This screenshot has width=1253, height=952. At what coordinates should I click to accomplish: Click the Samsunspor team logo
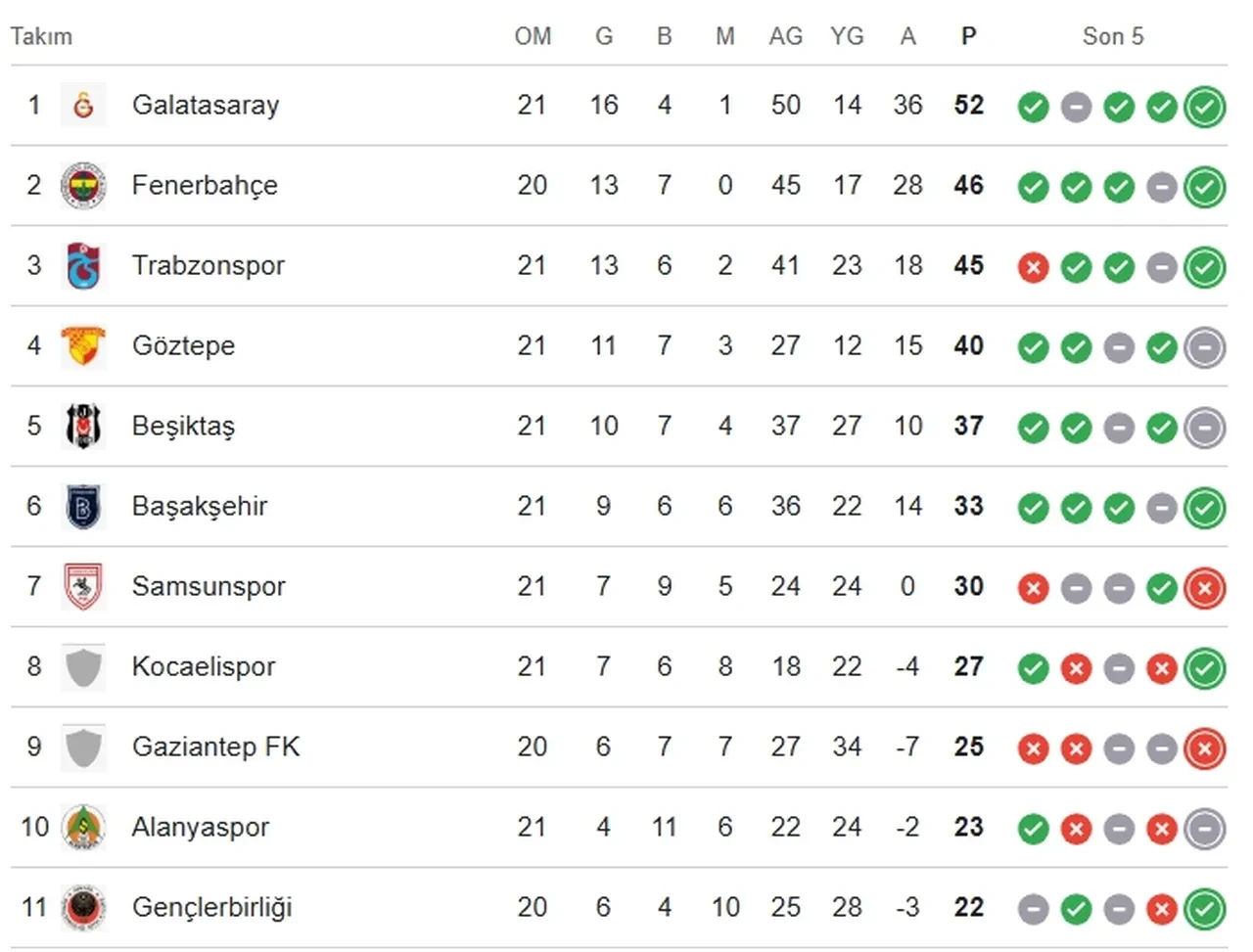84,586
